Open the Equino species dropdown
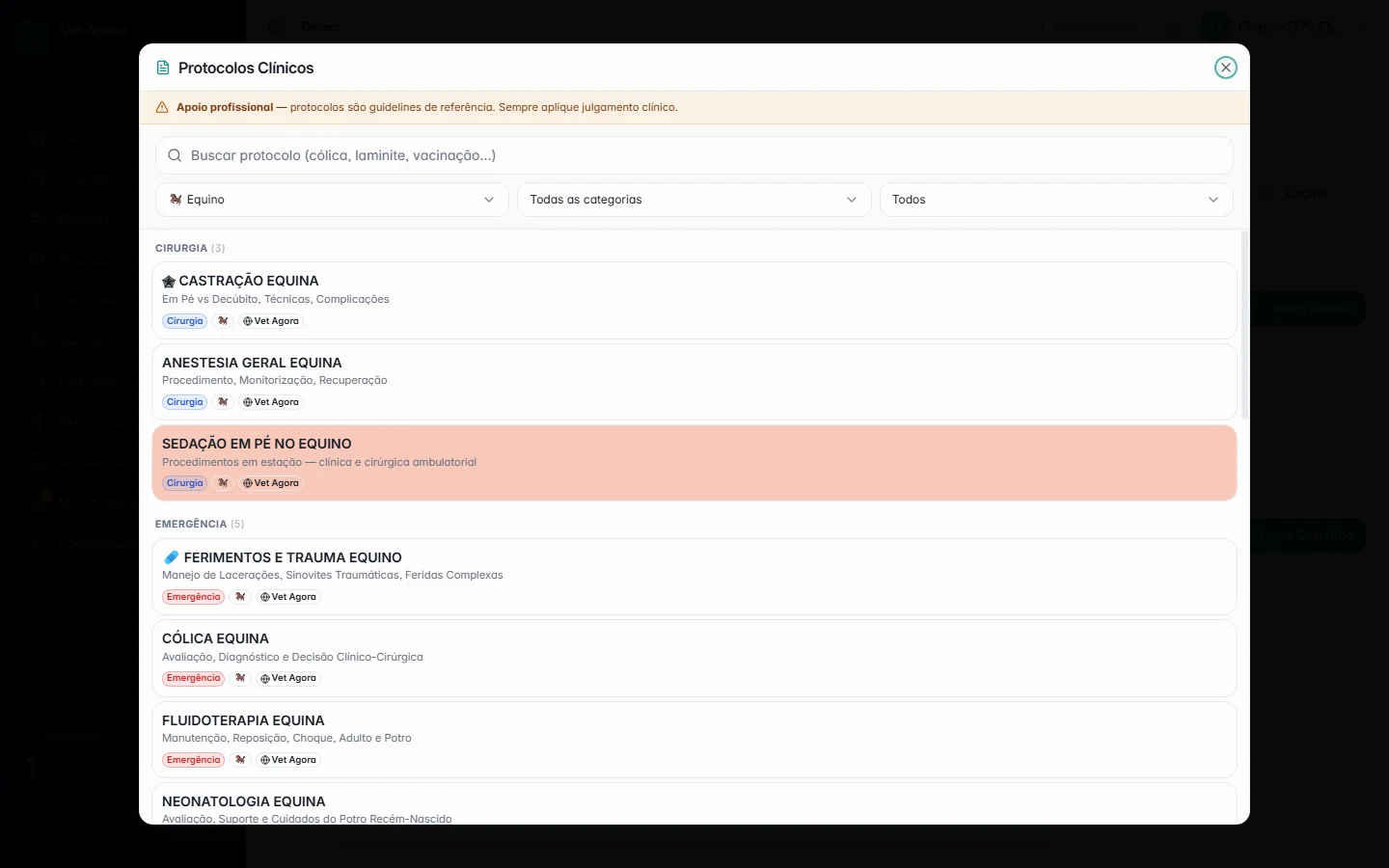The width and height of the screenshot is (1389, 868). click(x=332, y=200)
